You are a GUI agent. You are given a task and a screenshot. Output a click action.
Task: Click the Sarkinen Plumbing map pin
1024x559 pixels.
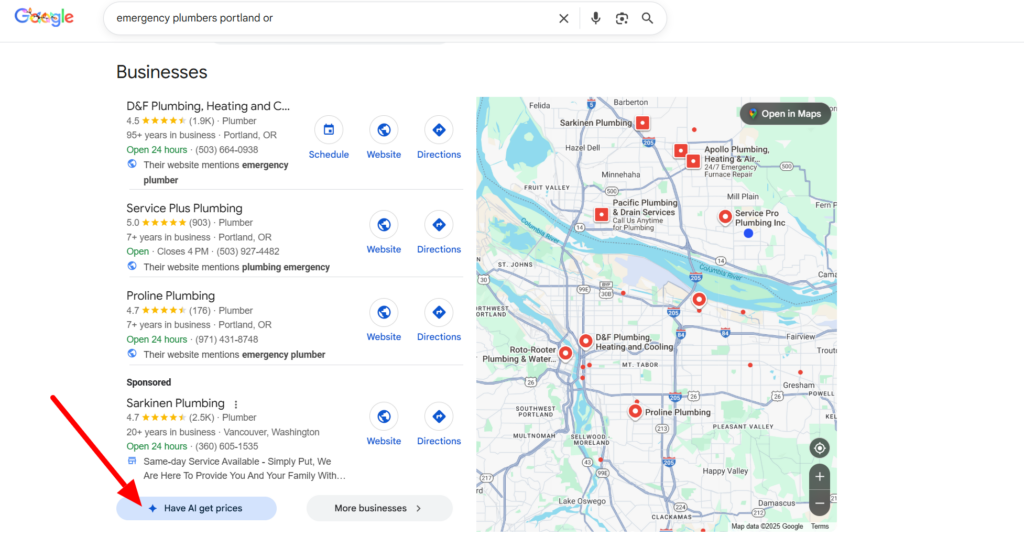click(x=643, y=123)
